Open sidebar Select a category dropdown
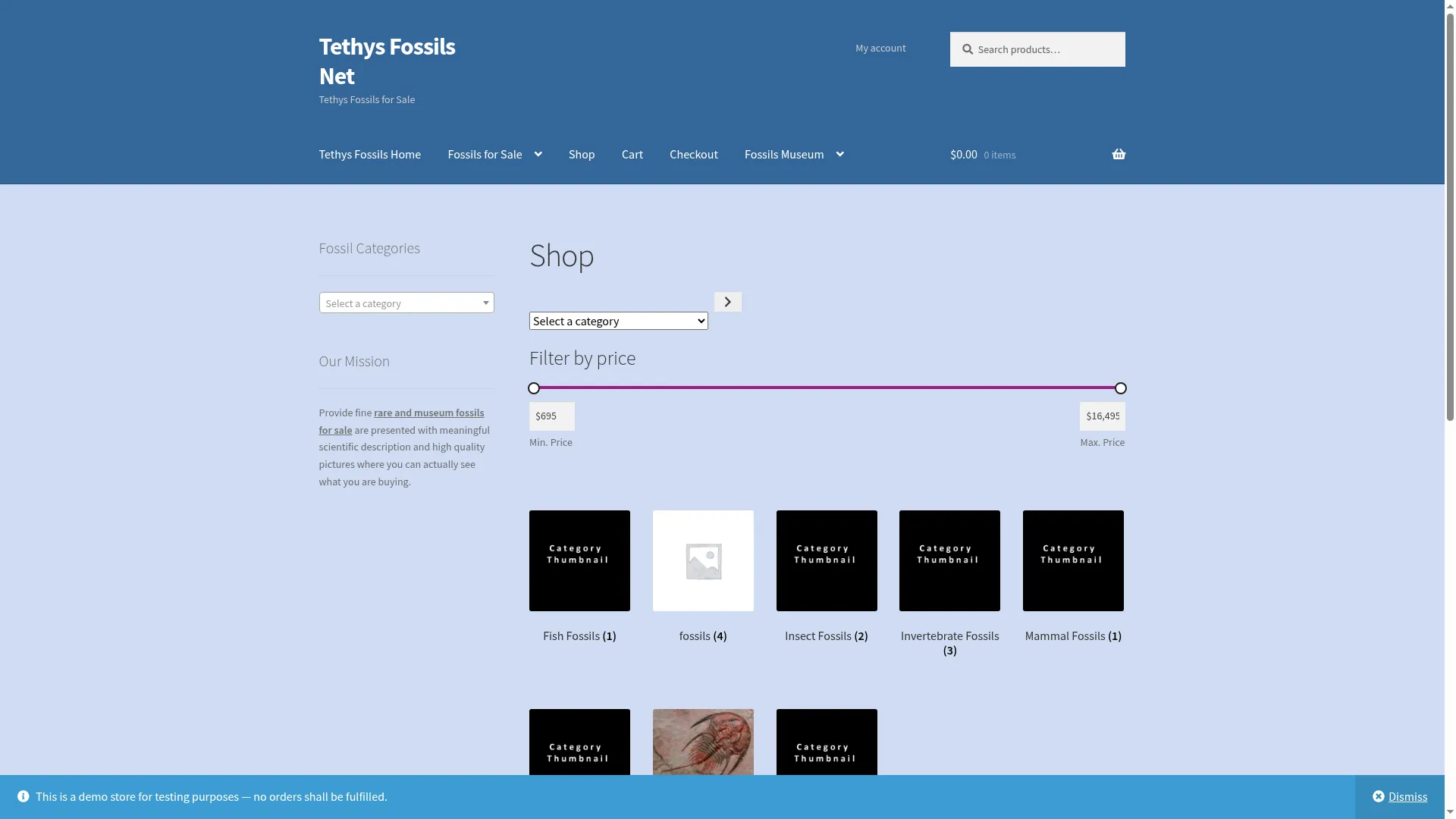The height and width of the screenshot is (819, 1456). click(406, 303)
